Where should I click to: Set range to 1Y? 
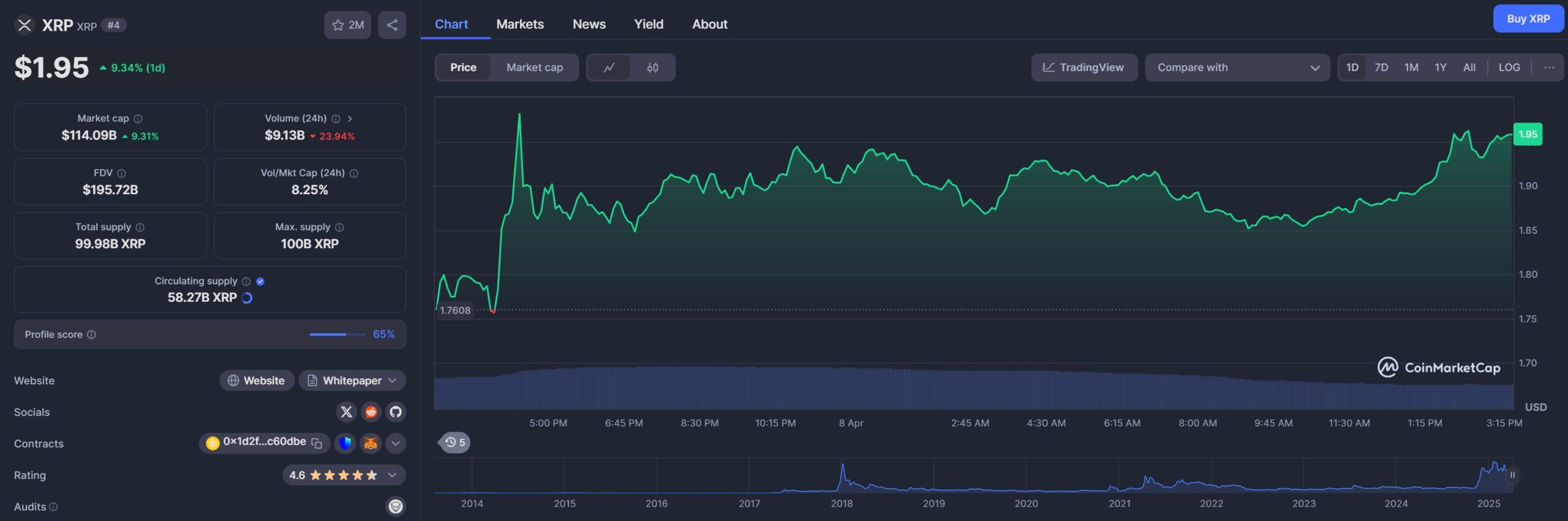click(x=1441, y=67)
